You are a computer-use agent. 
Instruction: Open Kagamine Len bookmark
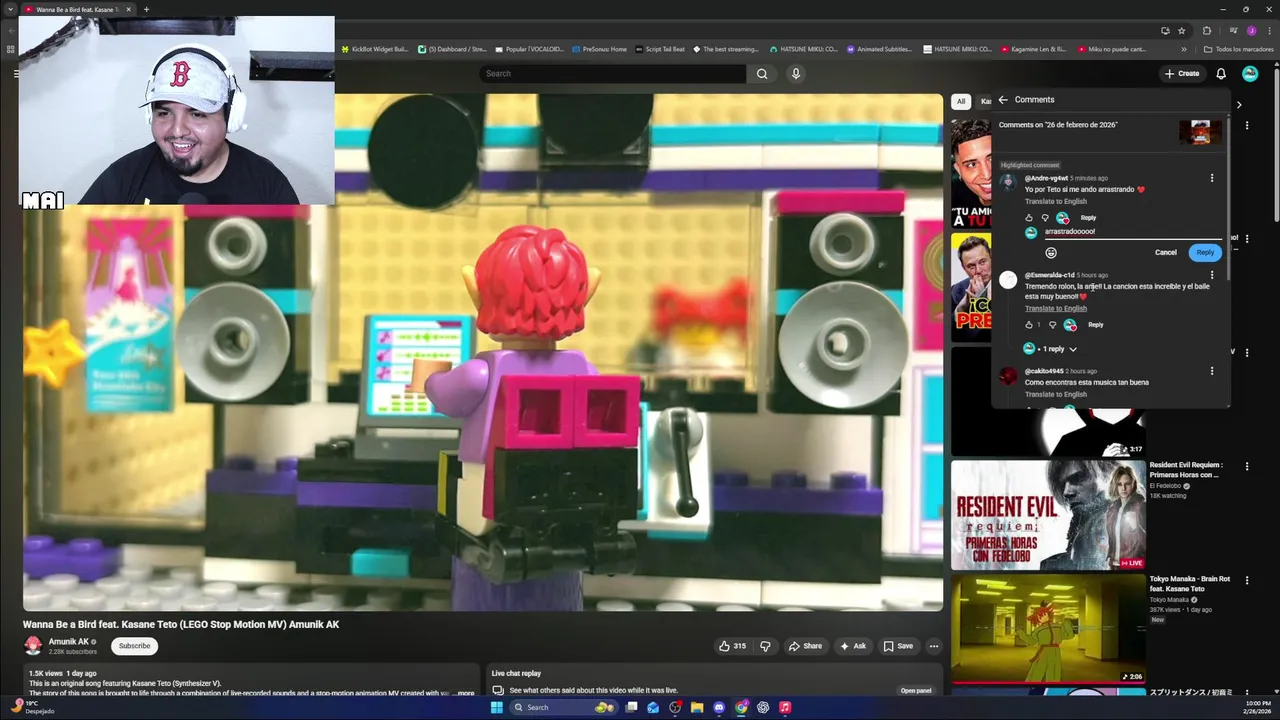tap(1034, 49)
